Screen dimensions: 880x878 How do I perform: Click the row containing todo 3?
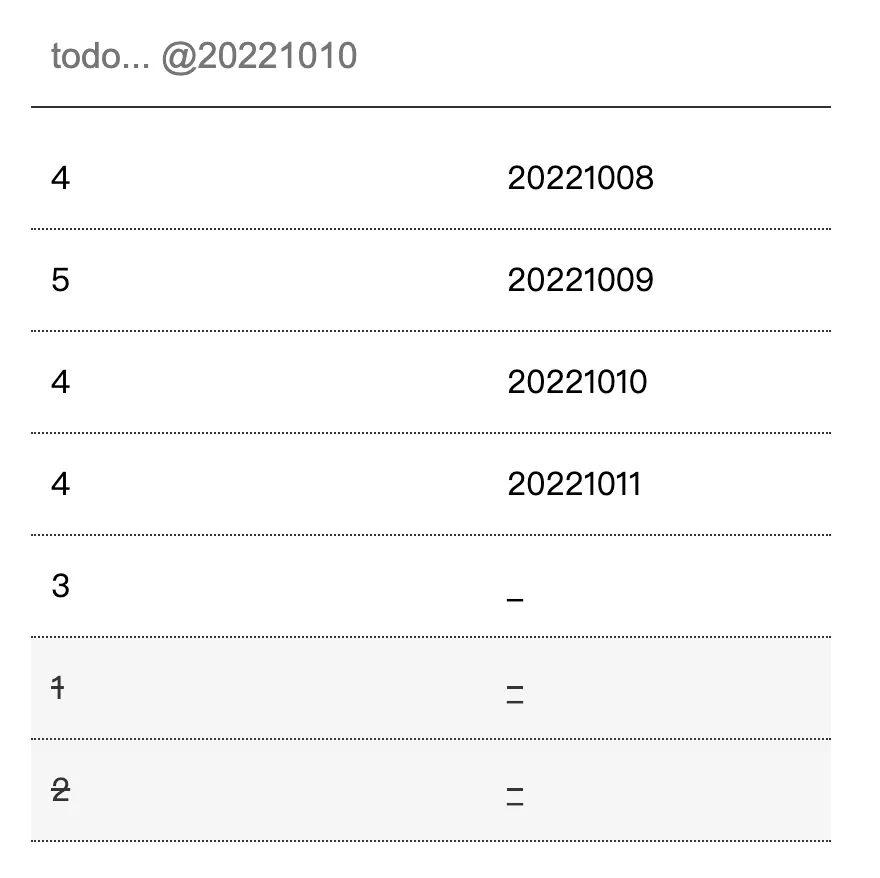(x=300, y=586)
